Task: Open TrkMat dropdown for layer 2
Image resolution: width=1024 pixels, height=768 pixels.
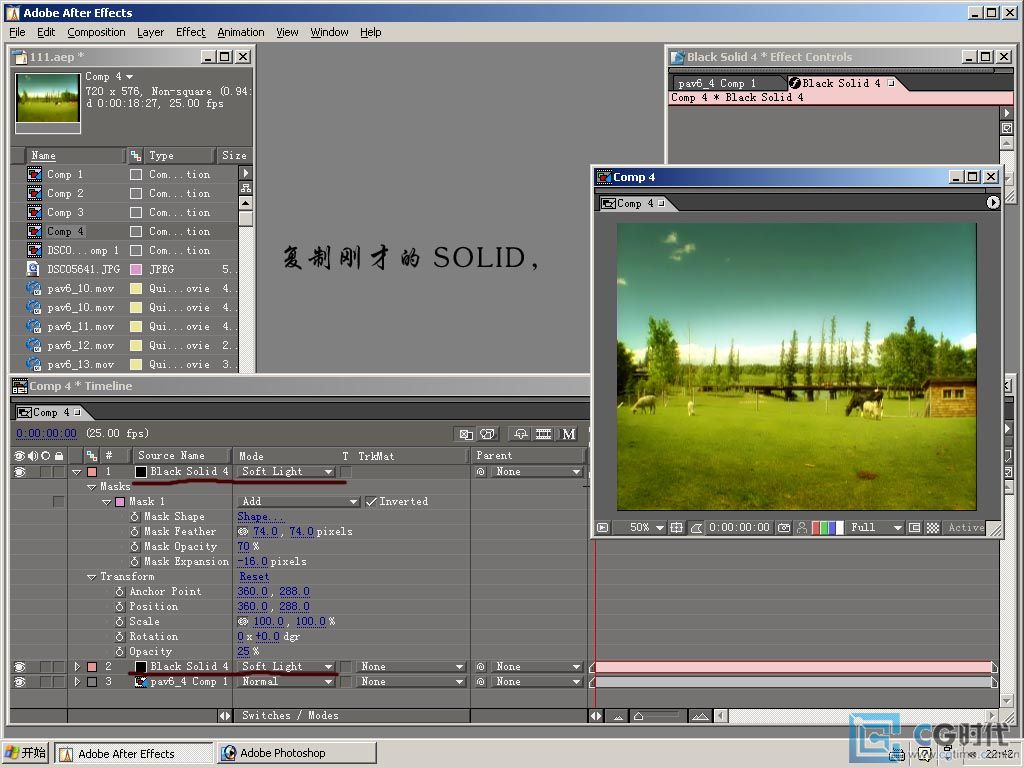Action: (x=411, y=667)
